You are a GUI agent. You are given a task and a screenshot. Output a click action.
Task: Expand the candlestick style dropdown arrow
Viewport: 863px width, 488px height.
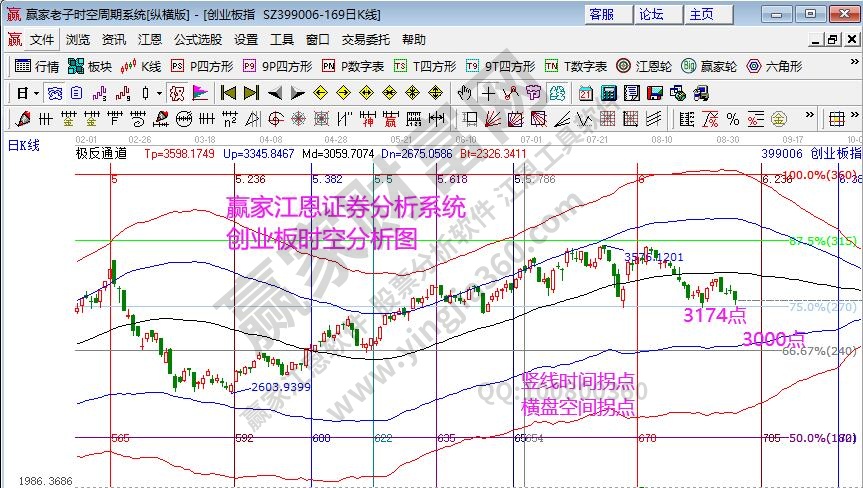point(159,93)
